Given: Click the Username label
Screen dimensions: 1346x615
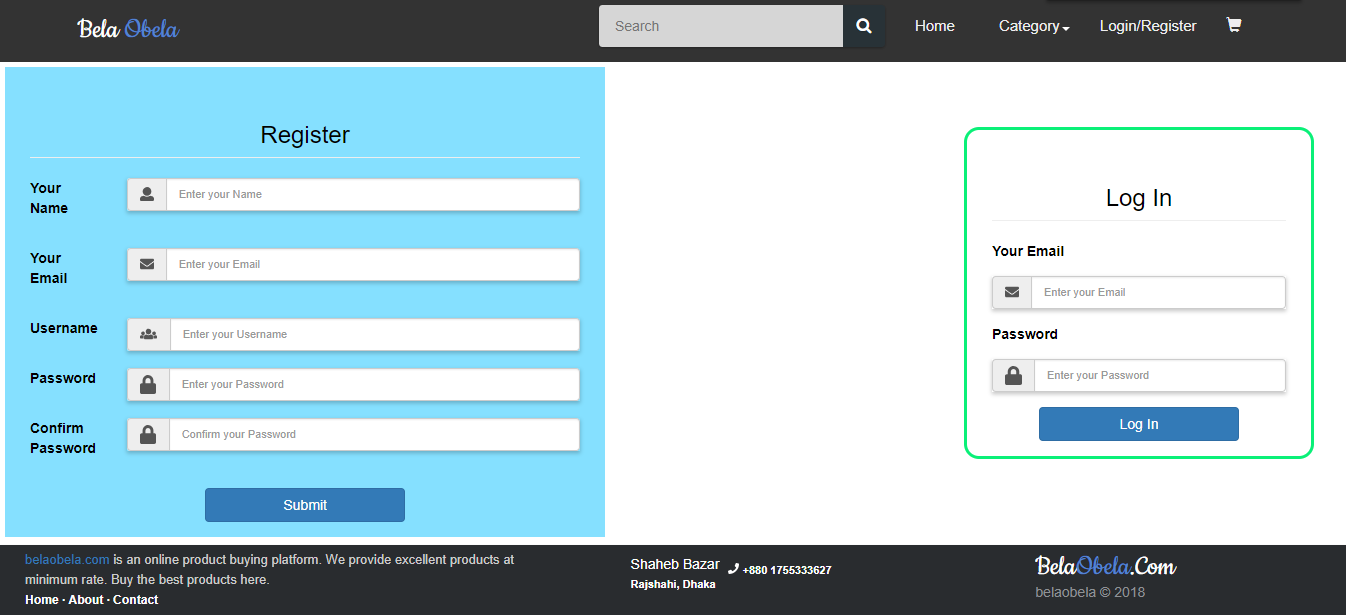Looking at the screenshot, I should [64, 328].
